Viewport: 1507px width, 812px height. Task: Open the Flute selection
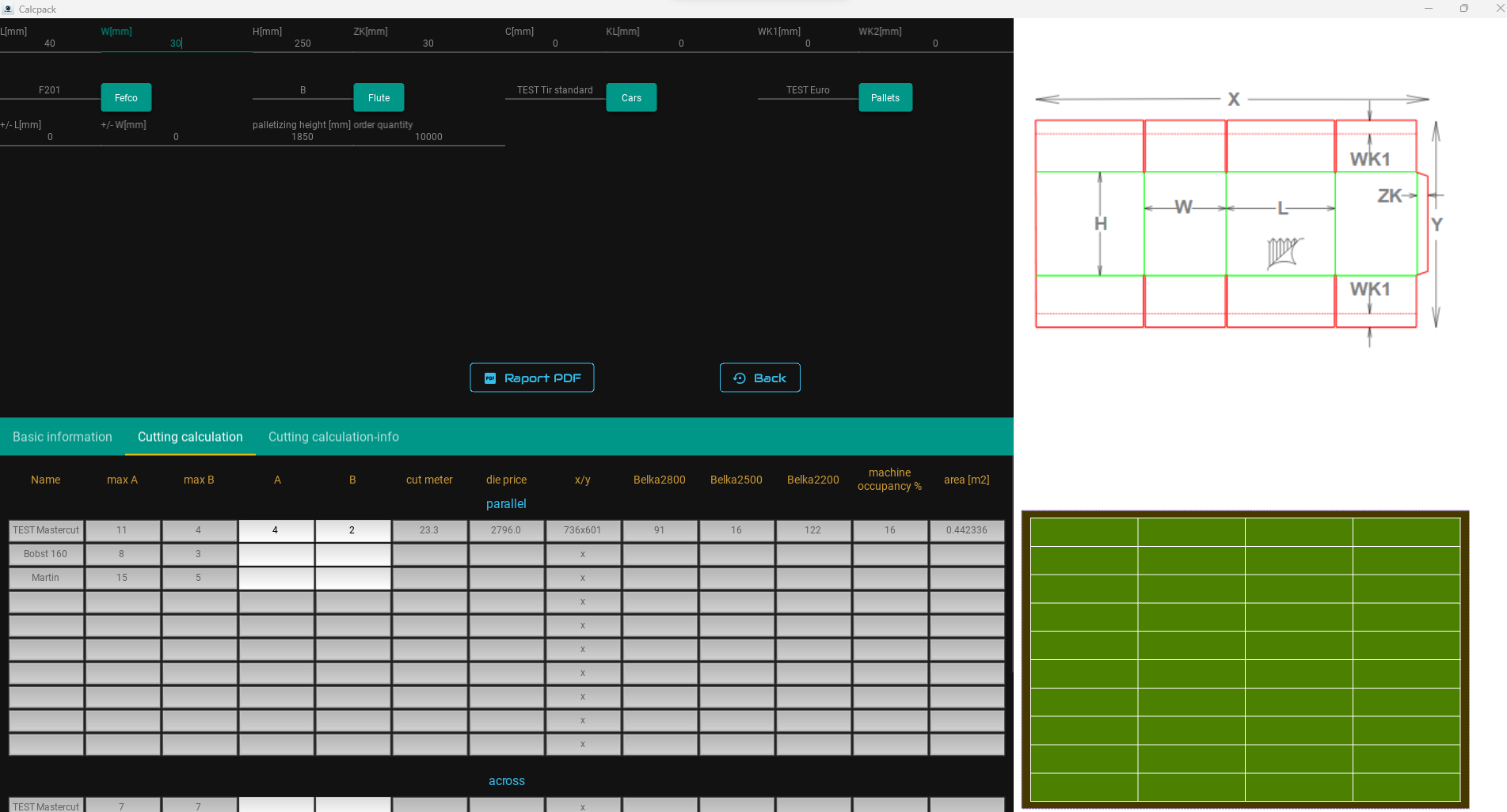pos(379,97)
